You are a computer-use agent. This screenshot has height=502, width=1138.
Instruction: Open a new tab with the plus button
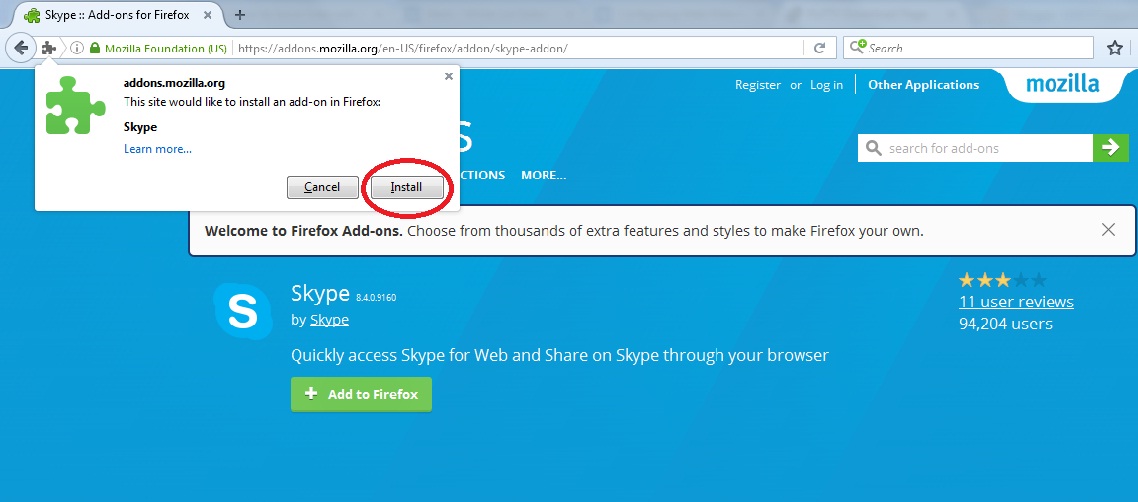point(240,15)
